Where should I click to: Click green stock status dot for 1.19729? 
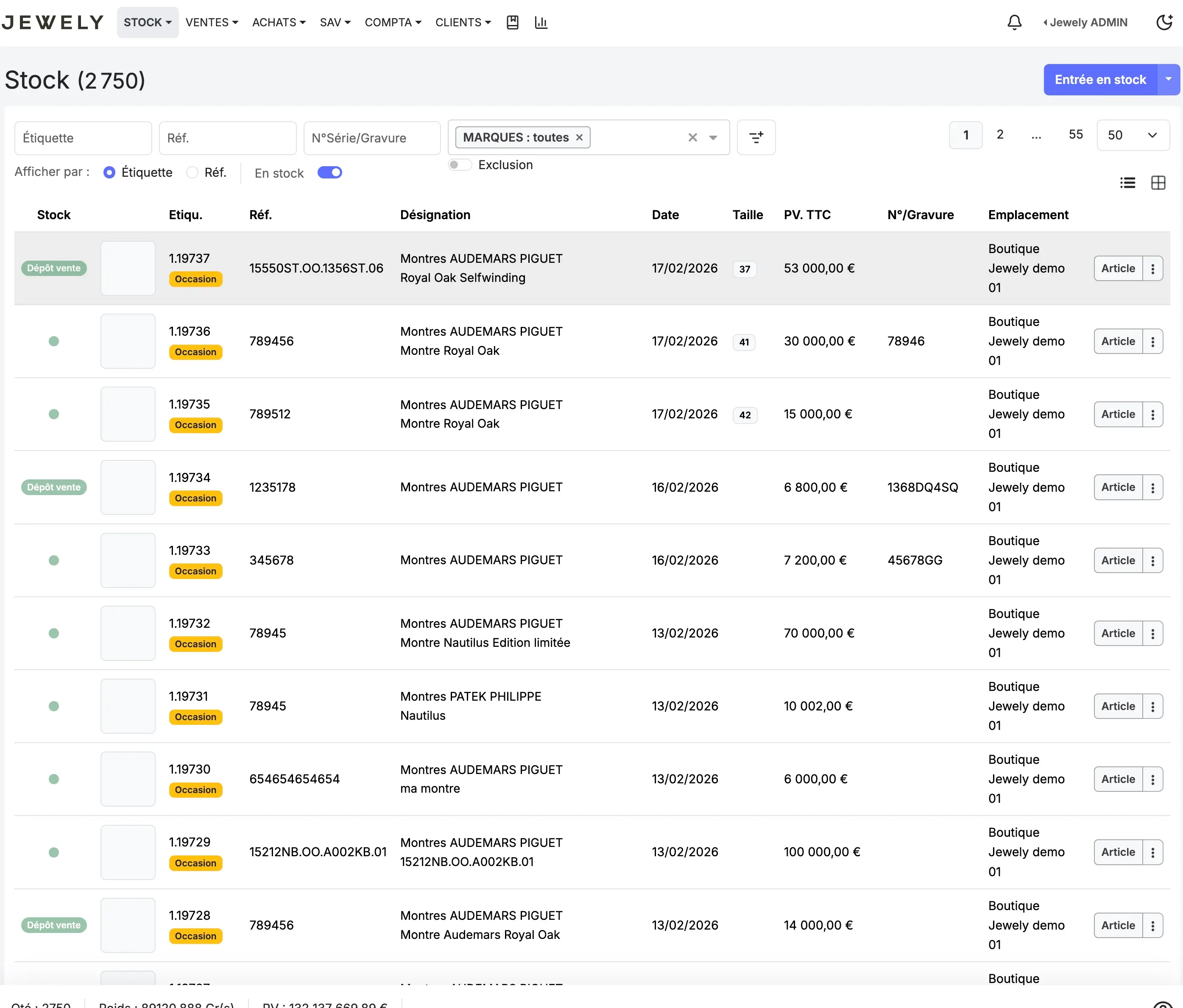point(54,852)
